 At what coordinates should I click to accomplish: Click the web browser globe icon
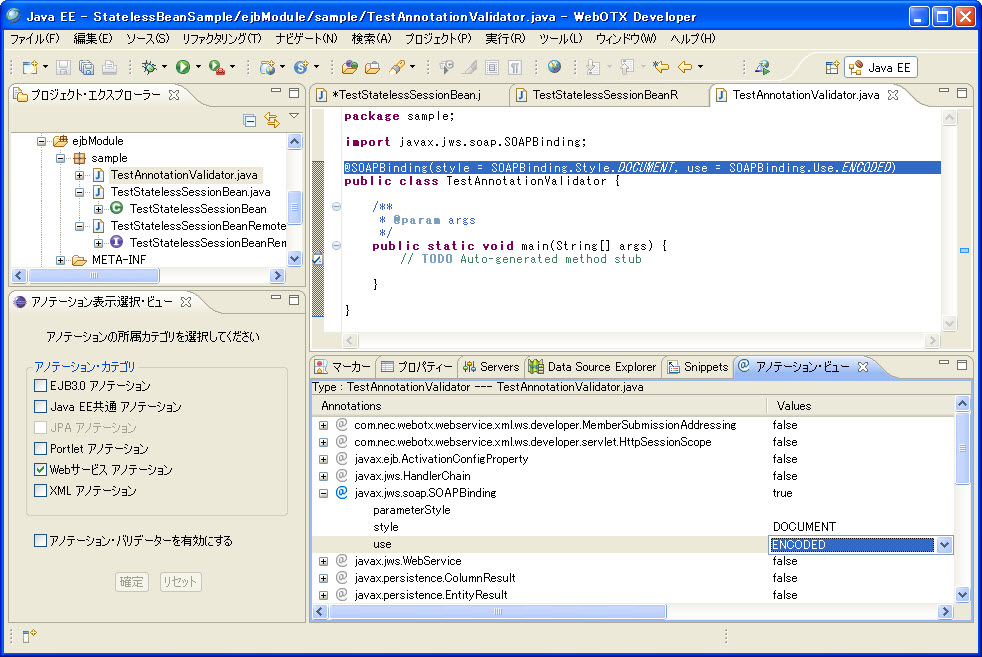554,67
